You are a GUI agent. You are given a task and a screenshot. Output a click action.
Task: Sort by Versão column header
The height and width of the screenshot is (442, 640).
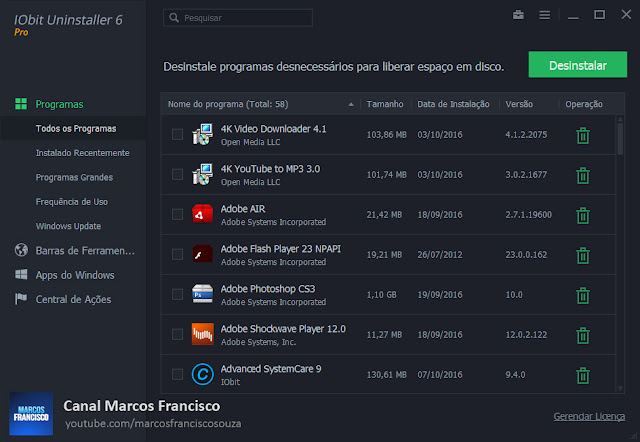(519, 104)
